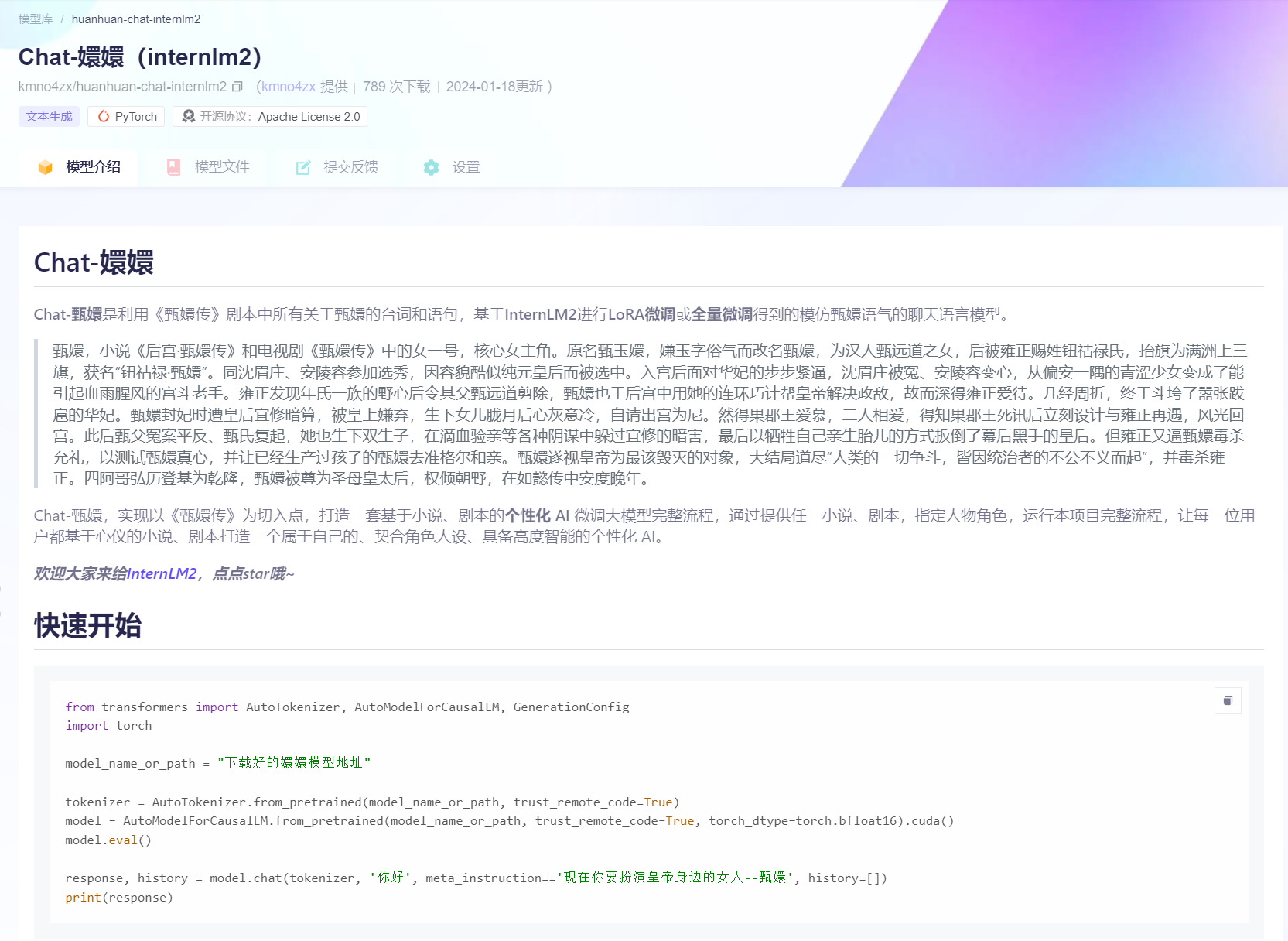Click the response, history = model.chat code line
1288x941 pixels.
pos(476,878)
